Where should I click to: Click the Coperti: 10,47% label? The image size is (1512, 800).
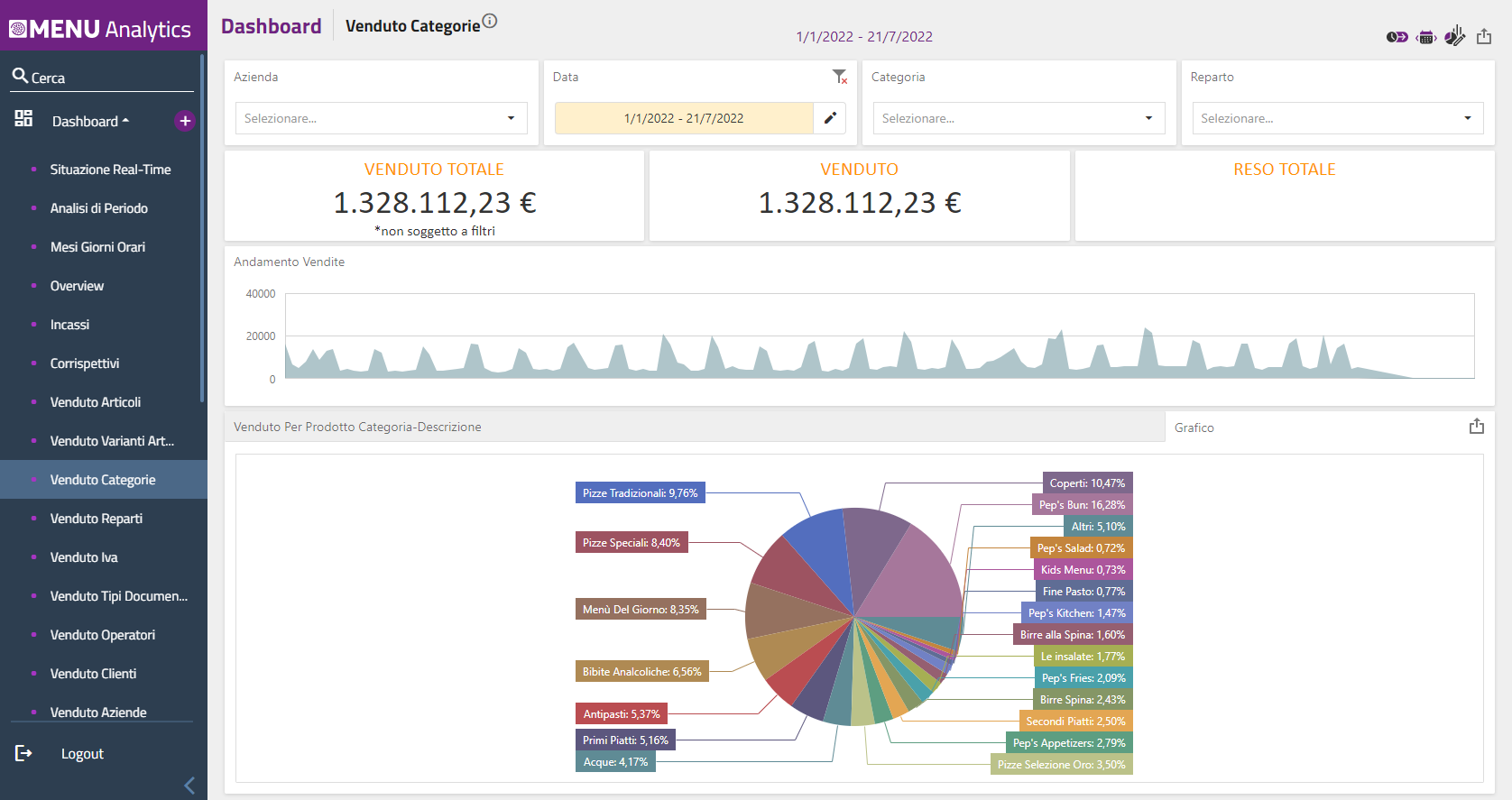point(1087,483)
